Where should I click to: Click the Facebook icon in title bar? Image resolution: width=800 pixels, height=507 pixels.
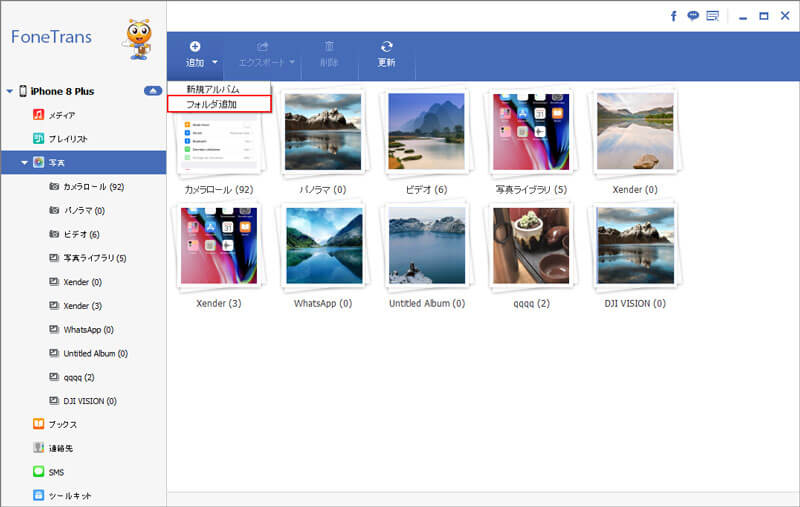pyautogui.click(x=674, y=16)
